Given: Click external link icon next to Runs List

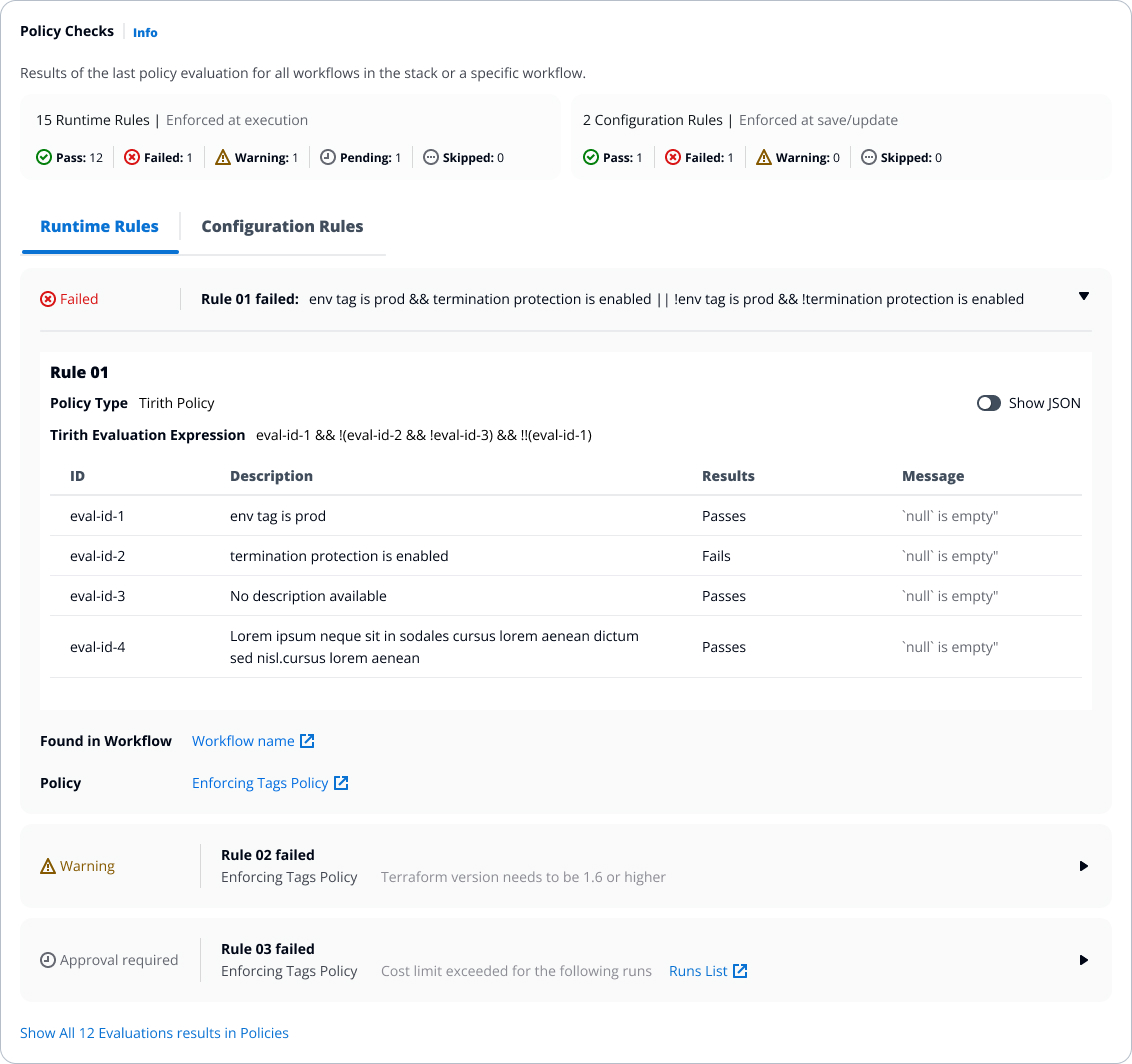Looking at the screenshot, I should (740, 971).
